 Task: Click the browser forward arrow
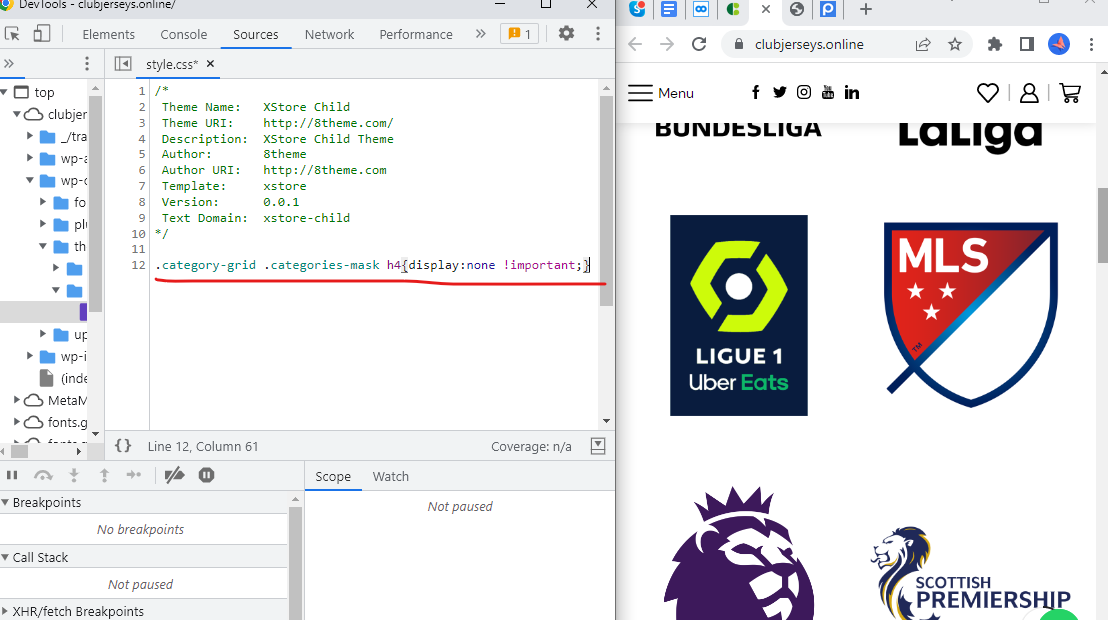coord(666,45)
